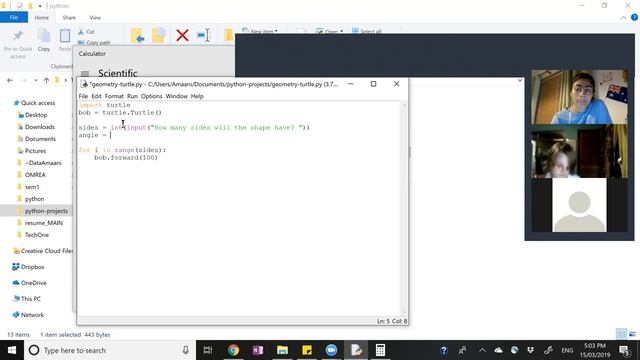This screenshot has width=640, height=360.
Task: Click the Copy to folder icon
Action: 158,36
